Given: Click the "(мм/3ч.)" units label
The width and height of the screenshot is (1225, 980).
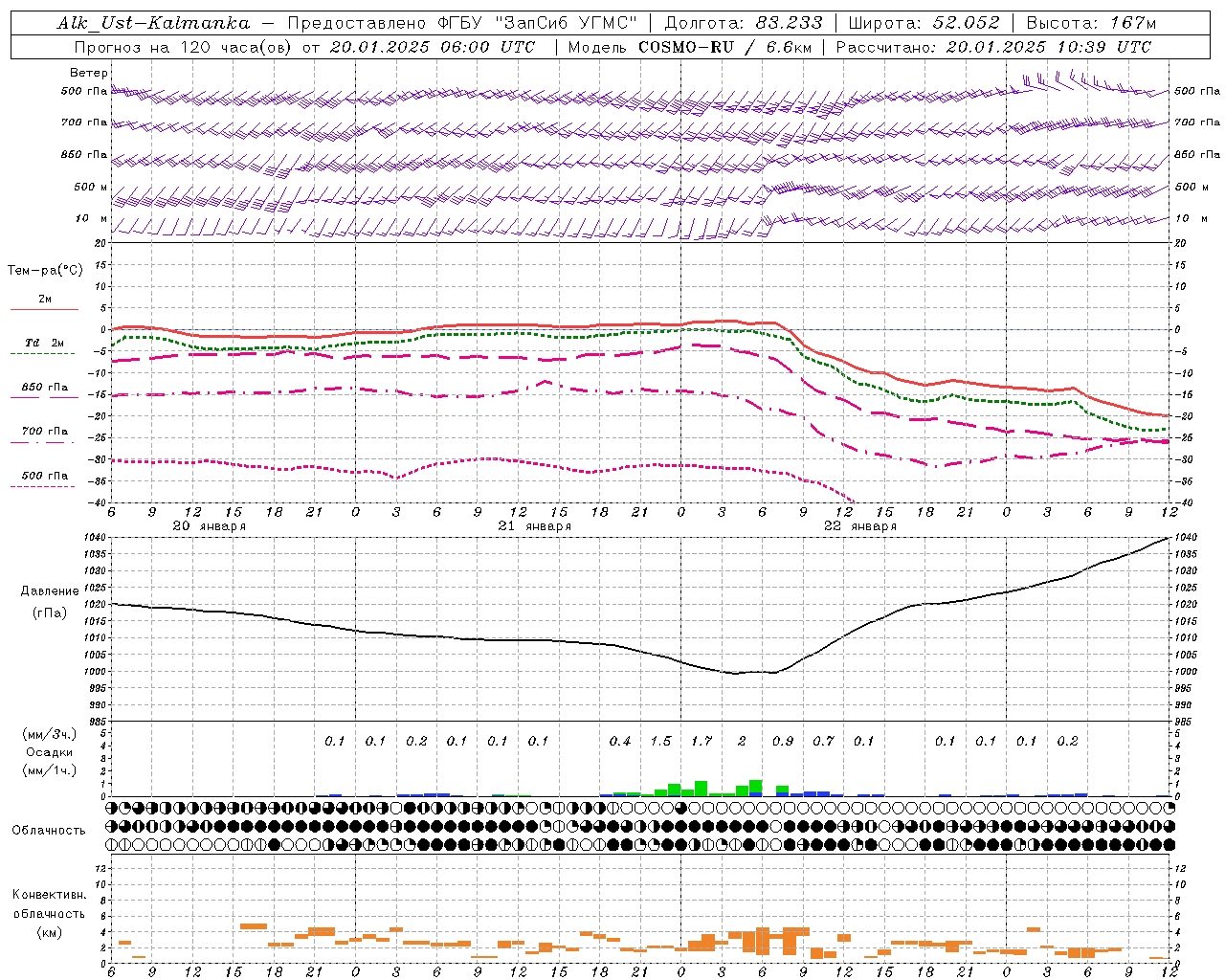Looking at the screenshot, I should tap(50, 734).
